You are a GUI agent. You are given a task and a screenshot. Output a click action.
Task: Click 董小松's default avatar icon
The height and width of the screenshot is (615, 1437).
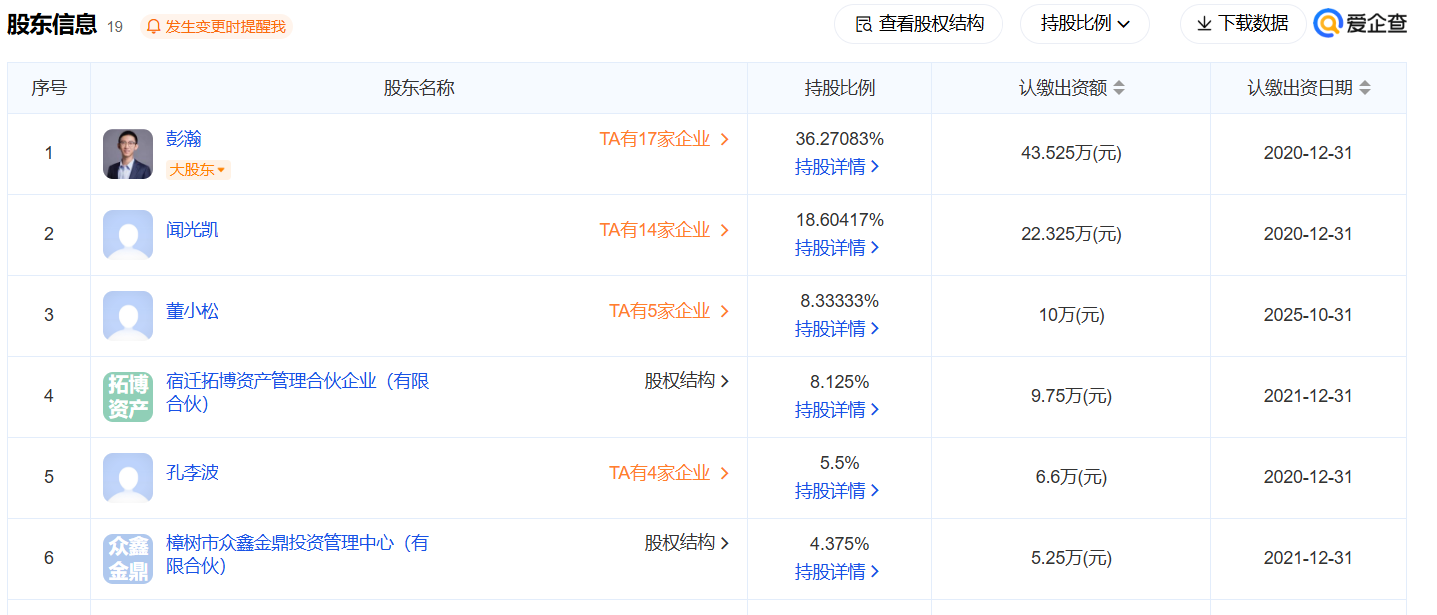tap(128, 316)
